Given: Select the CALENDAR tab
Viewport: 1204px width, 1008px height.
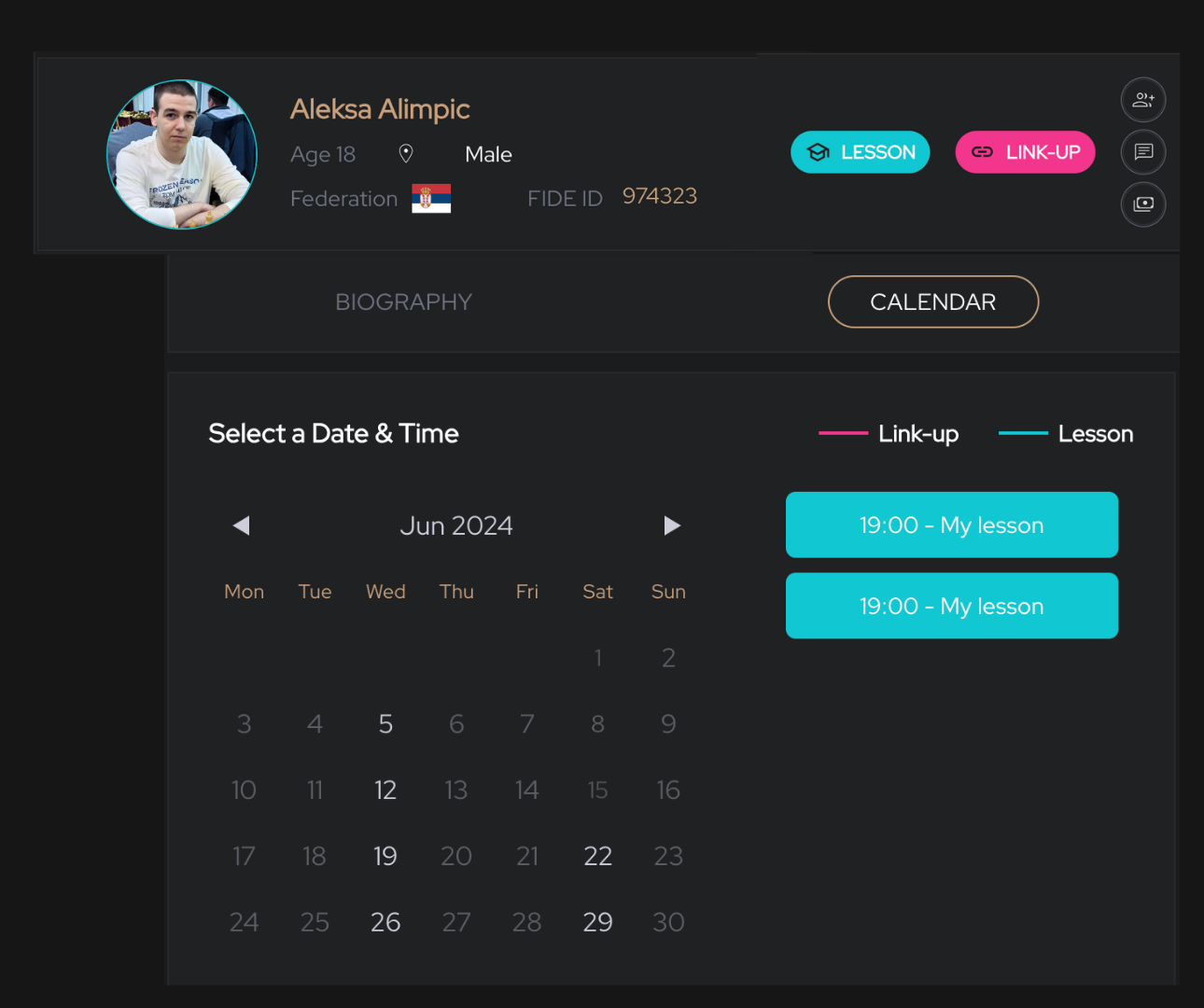Looking at the screenshot, I should pos(932,302).
